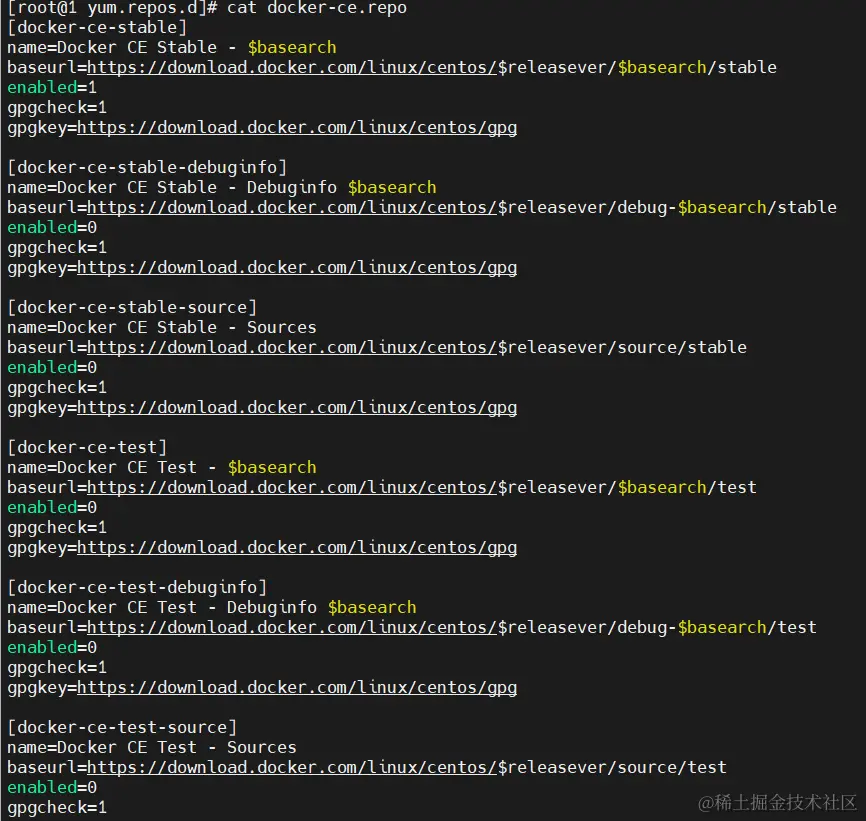
Task: Open gpgkey link in docker-ce-stable section
Action: (x=297, y=128)
